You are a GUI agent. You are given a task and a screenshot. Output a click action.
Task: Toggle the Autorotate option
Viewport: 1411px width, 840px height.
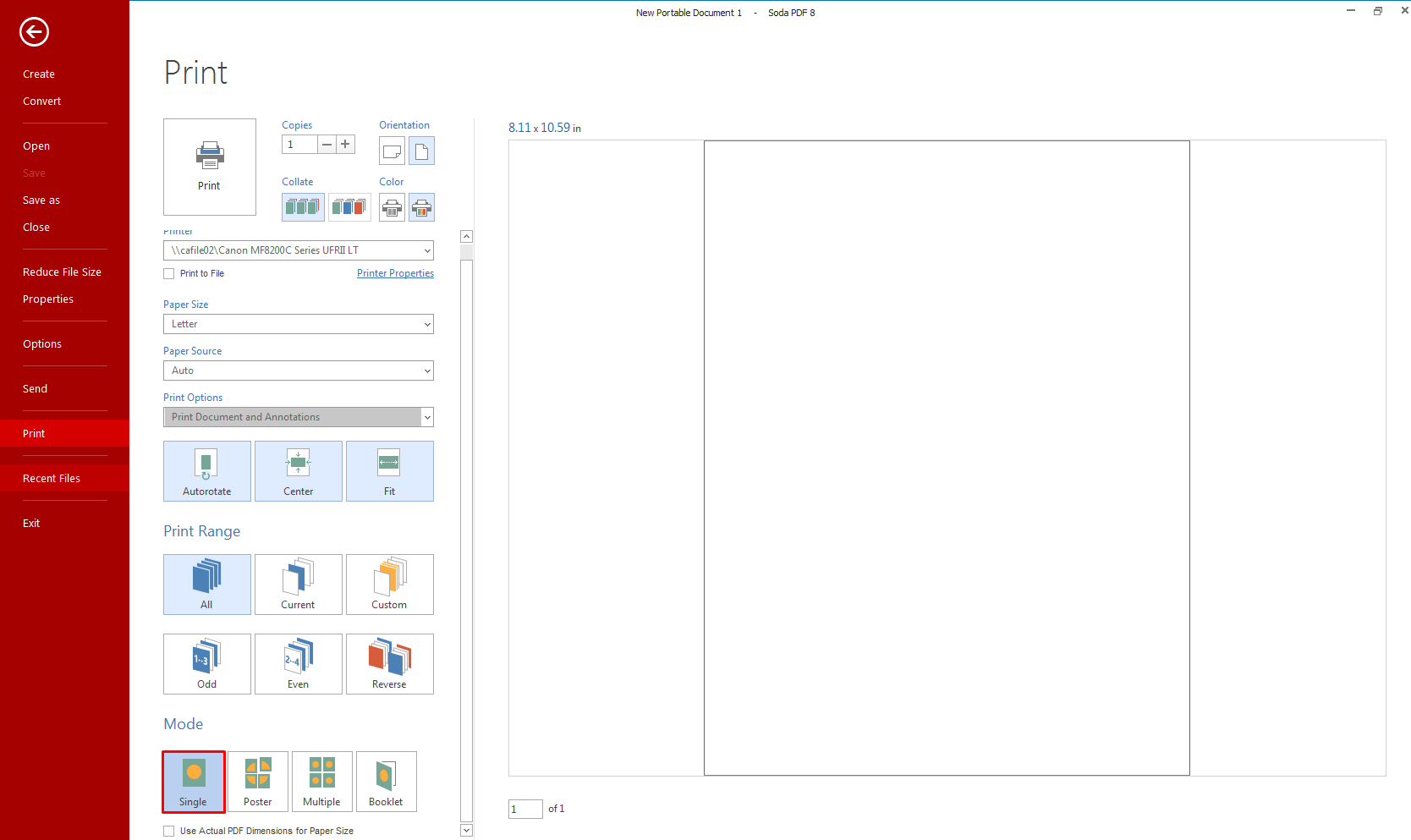click(x=206, y=471)
